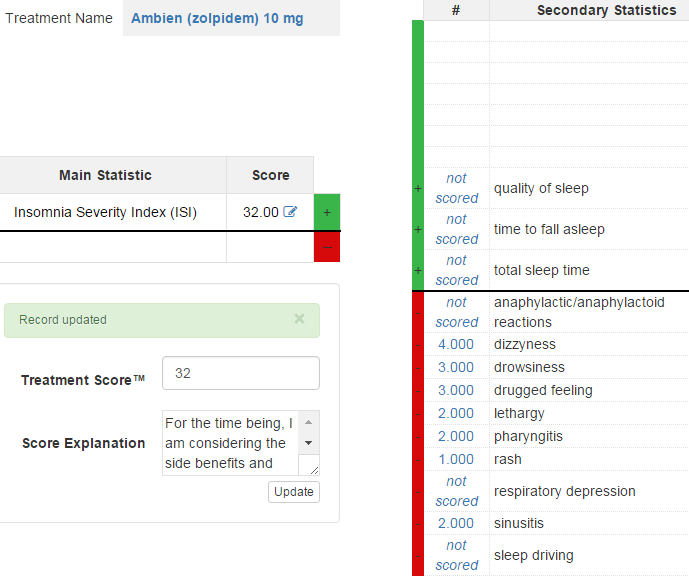The width and height of the screenshot is (689, 581).
Task: Click the green plus button beside Insomnia Severity Index
Action: [327, 212]
